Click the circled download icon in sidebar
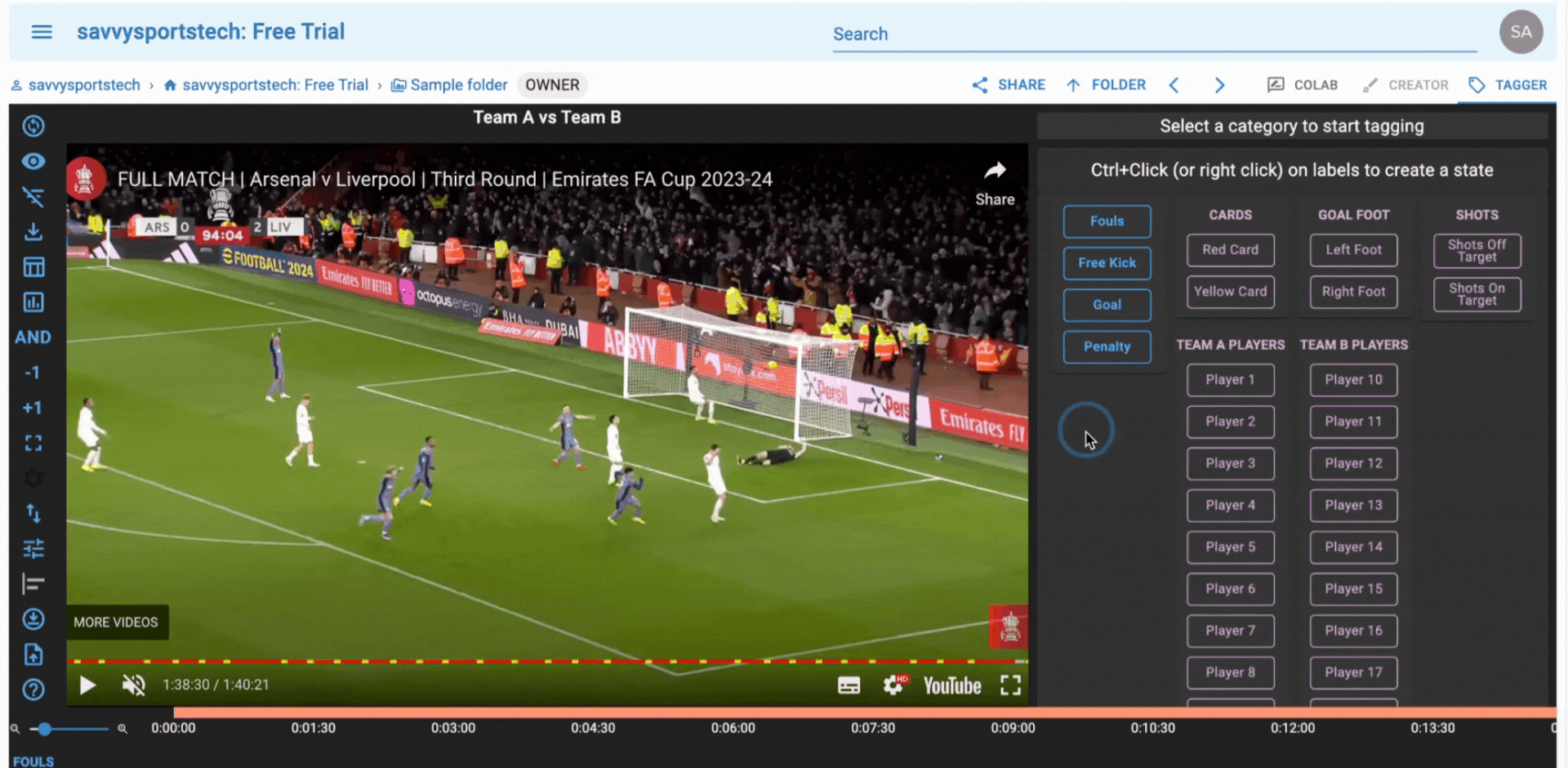 coord(33,619)
